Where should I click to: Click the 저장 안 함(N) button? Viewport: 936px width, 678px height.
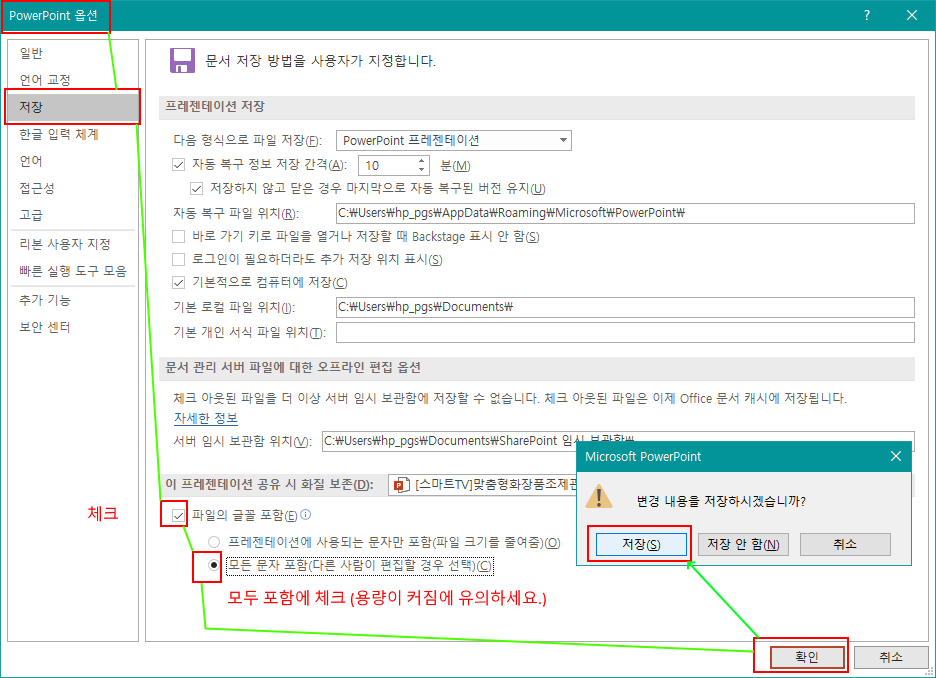(743, 544)
